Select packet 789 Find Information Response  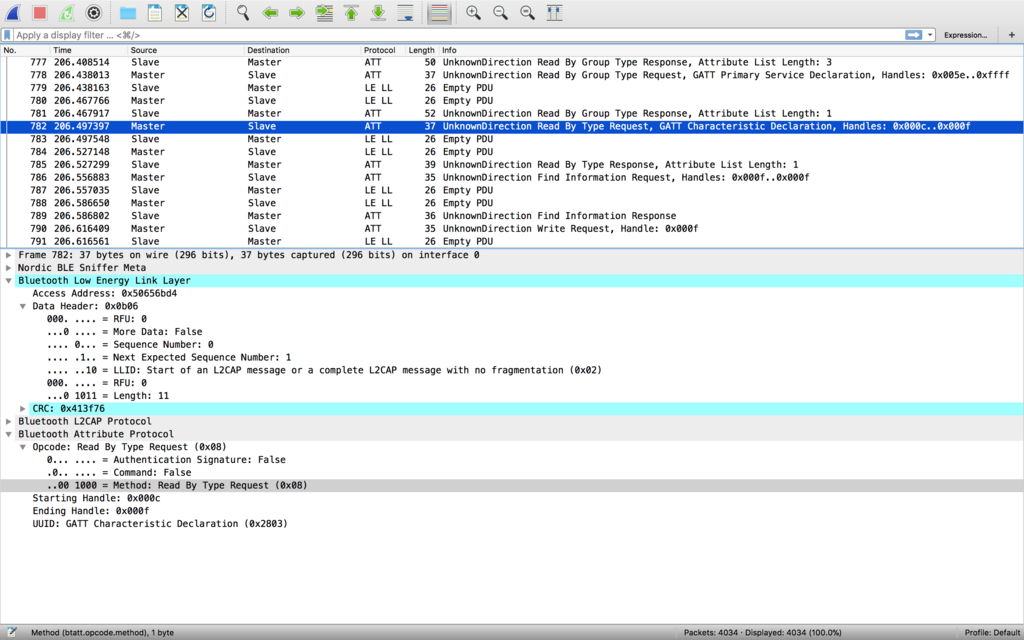click(512, 216)
